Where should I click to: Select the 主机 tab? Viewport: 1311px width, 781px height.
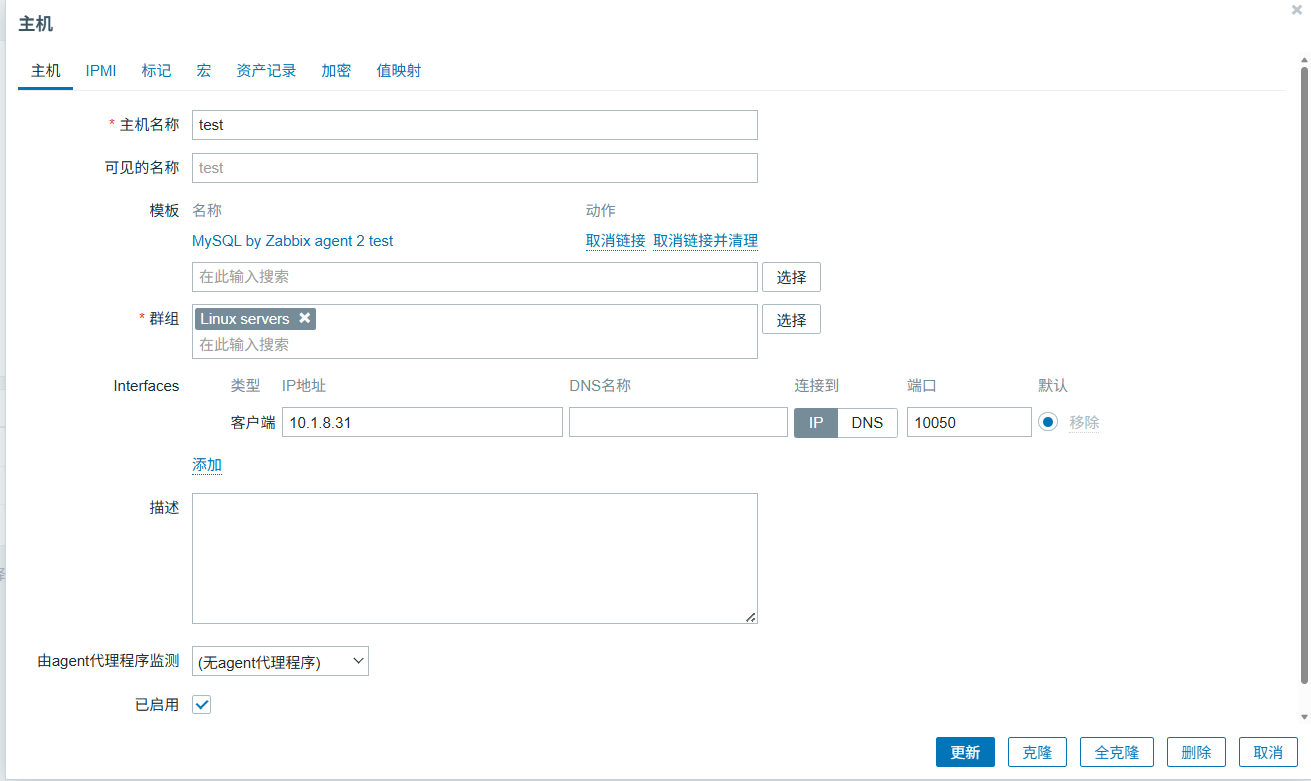point(46,71)
